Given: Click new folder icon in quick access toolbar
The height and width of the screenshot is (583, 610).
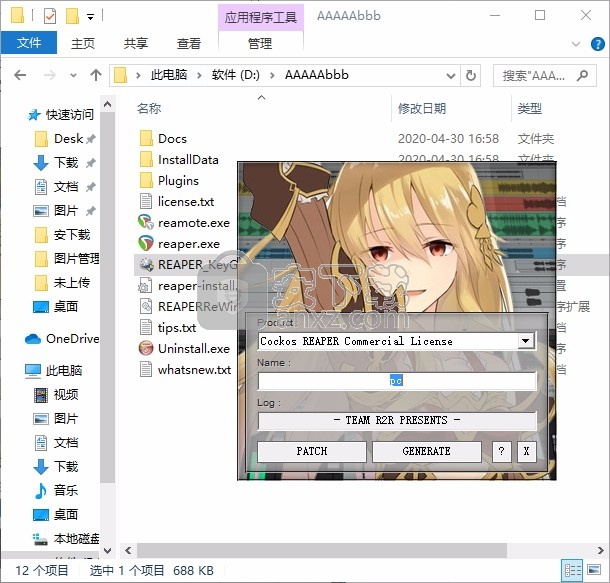Looking at the screenshot, I should tap(73, 16).
